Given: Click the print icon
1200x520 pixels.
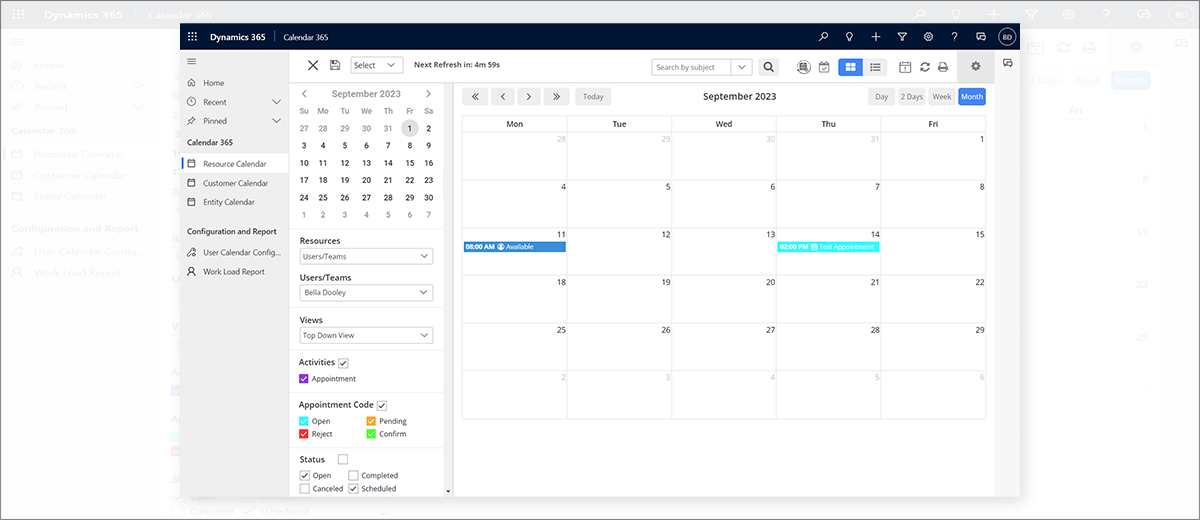Looking at the screenshot, I should point(943,67).
